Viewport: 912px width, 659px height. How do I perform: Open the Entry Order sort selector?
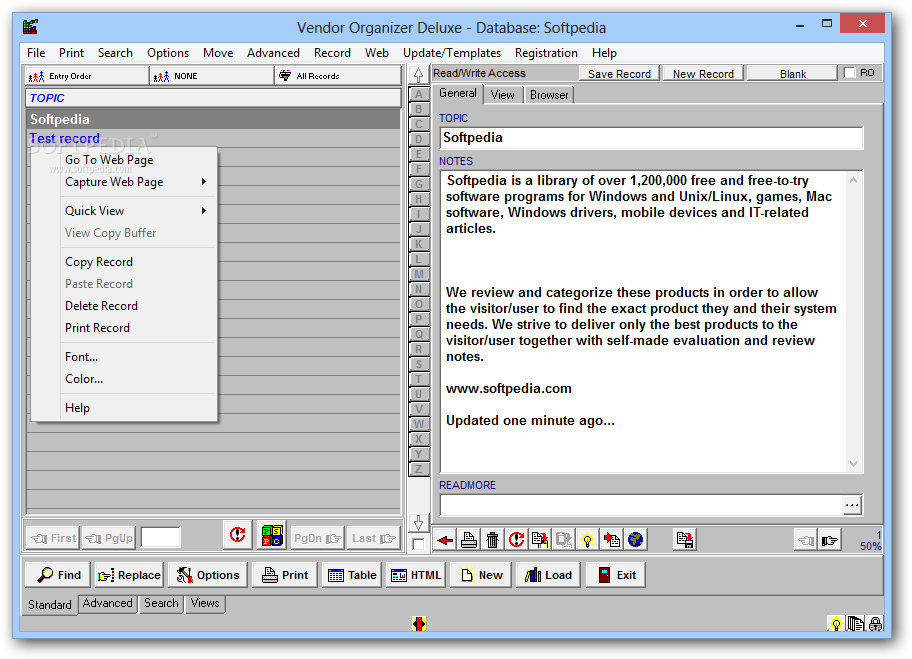[x=87, y=76]
